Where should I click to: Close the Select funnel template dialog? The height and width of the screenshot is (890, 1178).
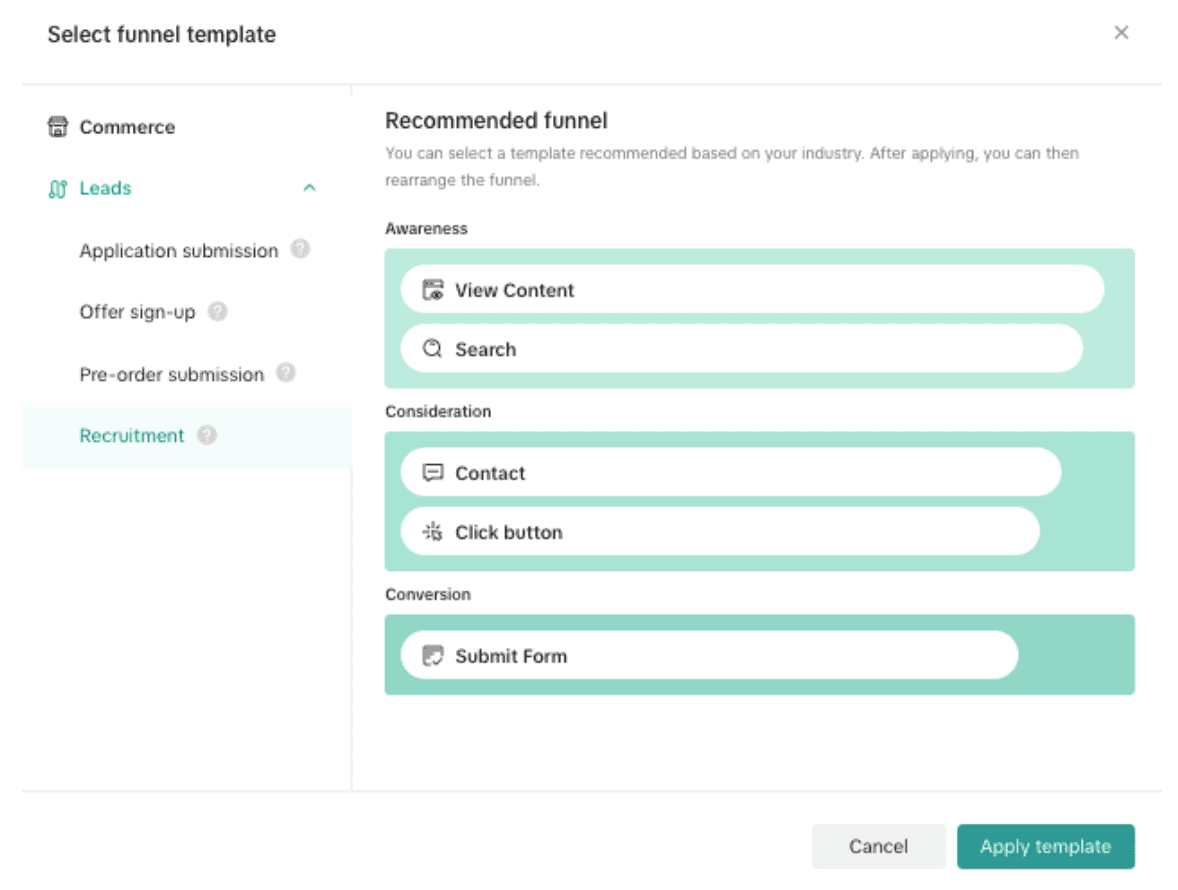(x=1121, y=32)
